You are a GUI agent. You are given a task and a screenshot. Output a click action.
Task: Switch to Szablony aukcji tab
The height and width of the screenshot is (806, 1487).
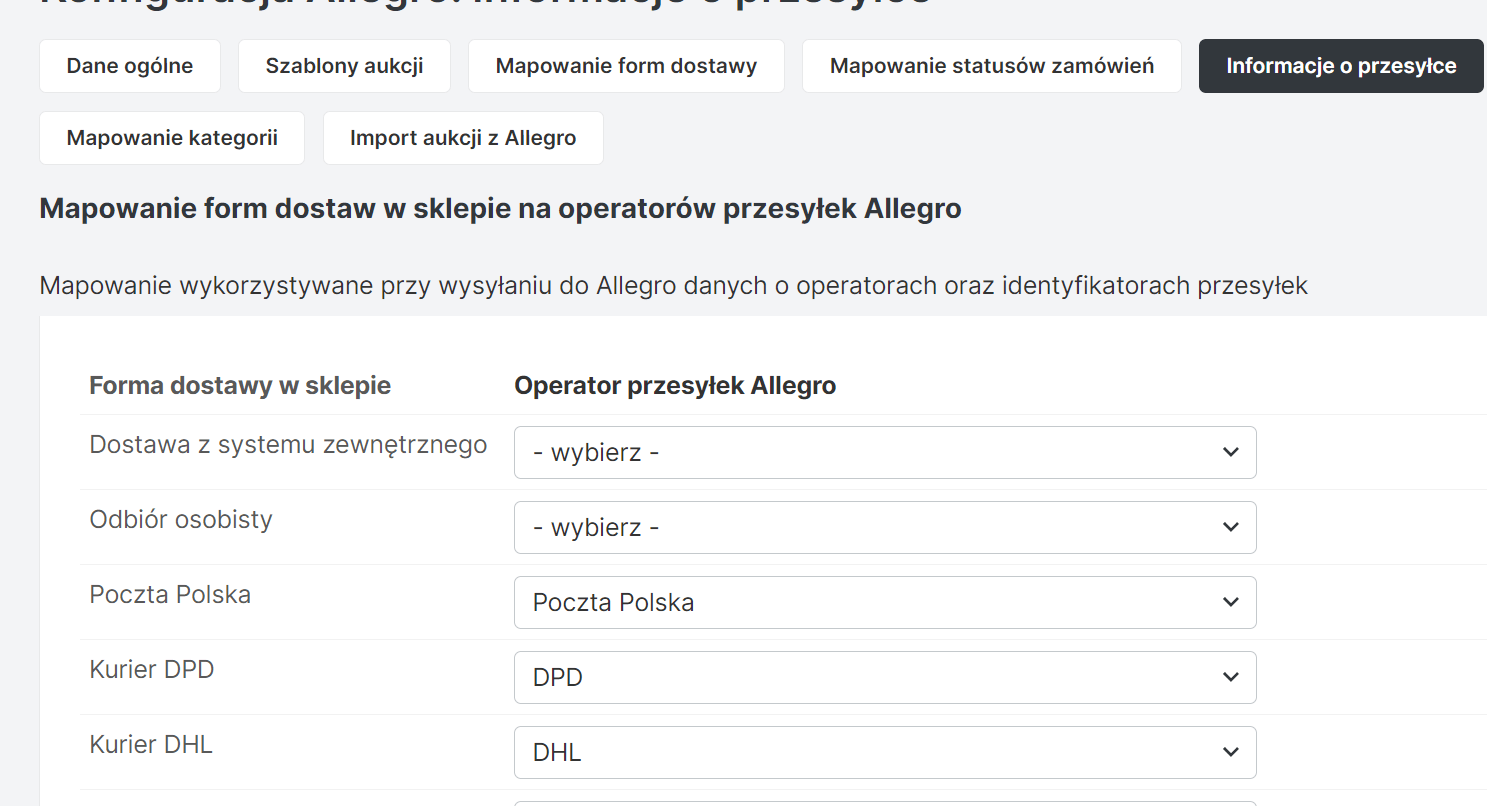pos(344,66)
